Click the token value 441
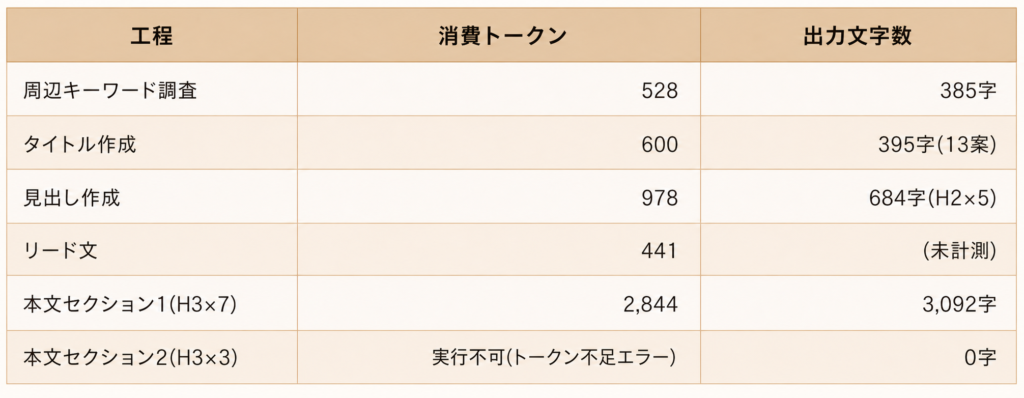Image resolution: width=1024 pixels, height=398 pixels. tap(660, 251)
